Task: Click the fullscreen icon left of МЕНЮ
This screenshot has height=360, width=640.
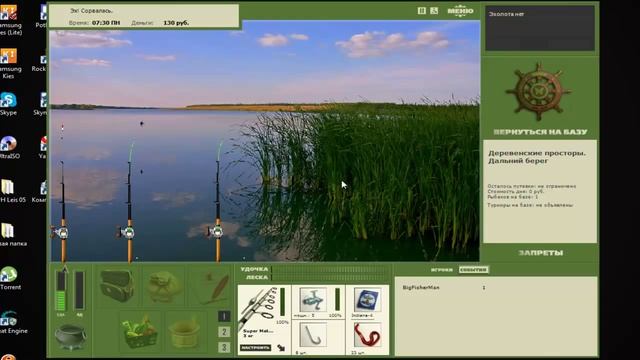Action: coord(434,11)
